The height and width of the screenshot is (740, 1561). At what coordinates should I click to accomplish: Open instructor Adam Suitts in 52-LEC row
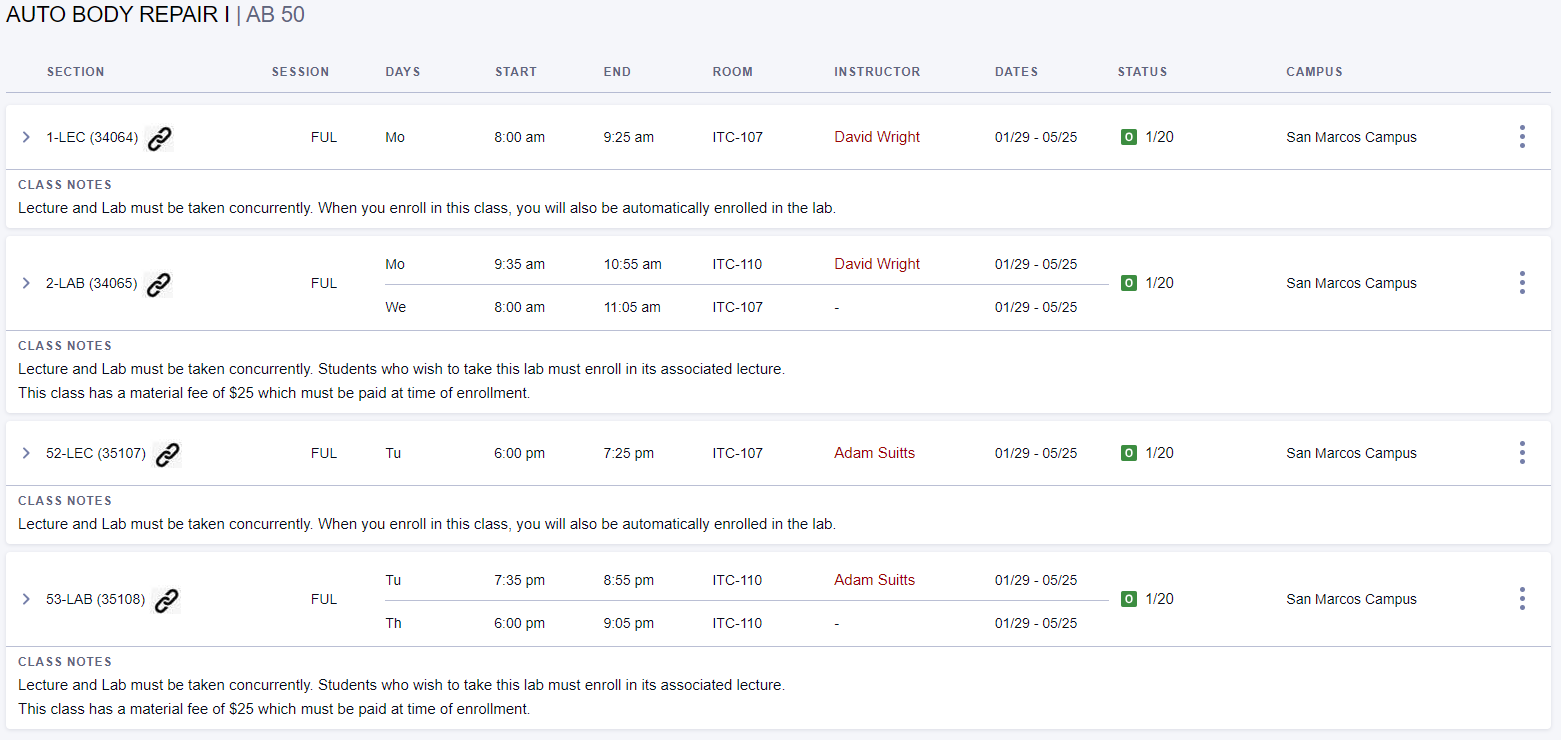coord(874,453)
